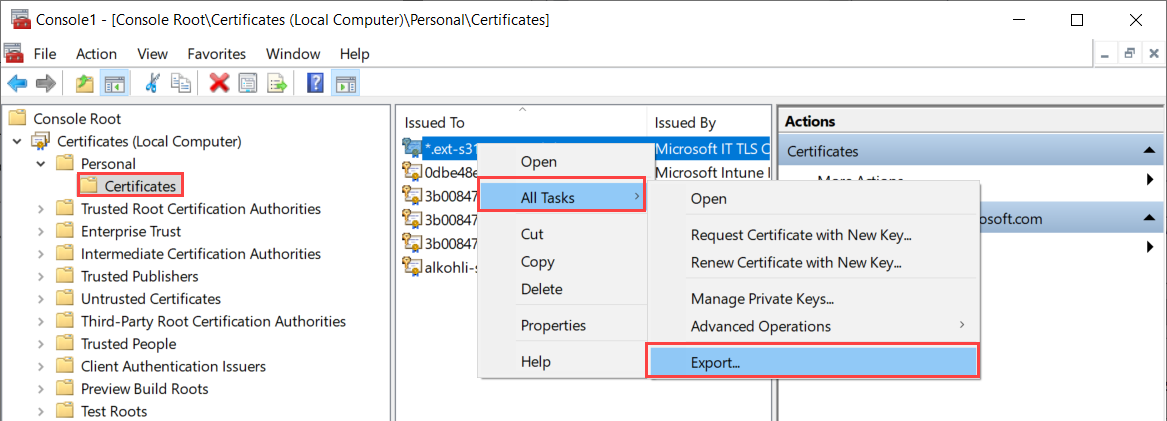Viewport: 1167px width, 421px height.
Task: Select the Microsoft IT TLS issued-by cell
Action: [712, 148]
